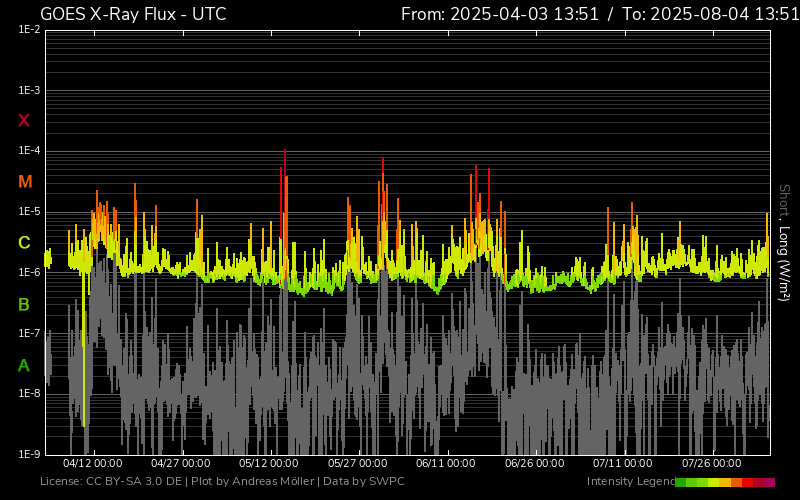
Task: Click the green A flare class label
Action: coord(24,366)
